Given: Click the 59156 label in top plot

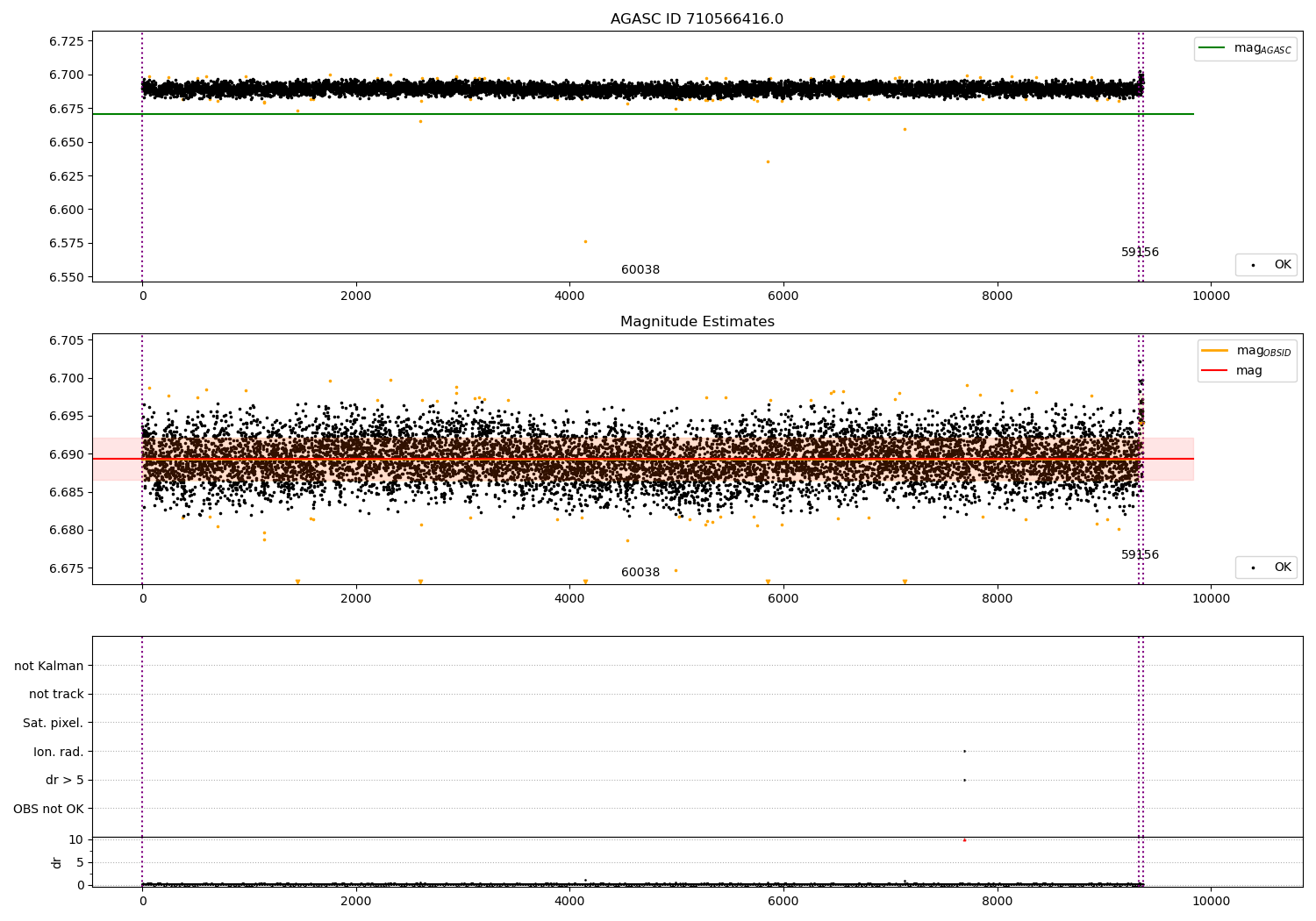Looking at the screenshot, I should (1140, 253).
